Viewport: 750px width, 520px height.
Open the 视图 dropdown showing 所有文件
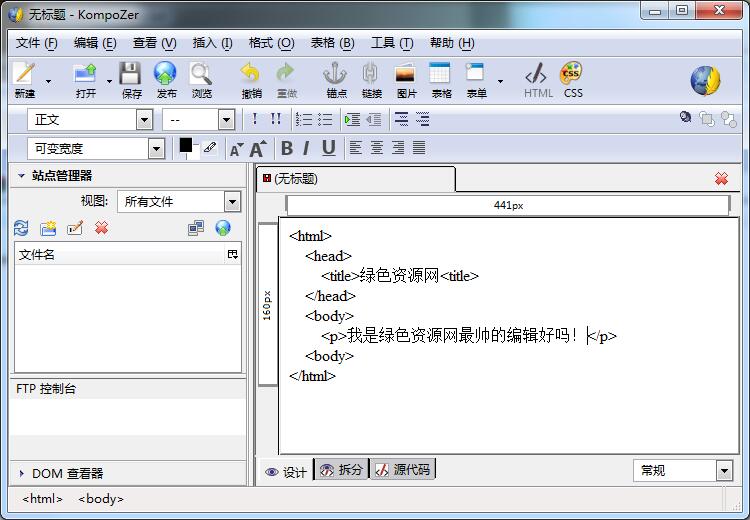coord(179,202)
